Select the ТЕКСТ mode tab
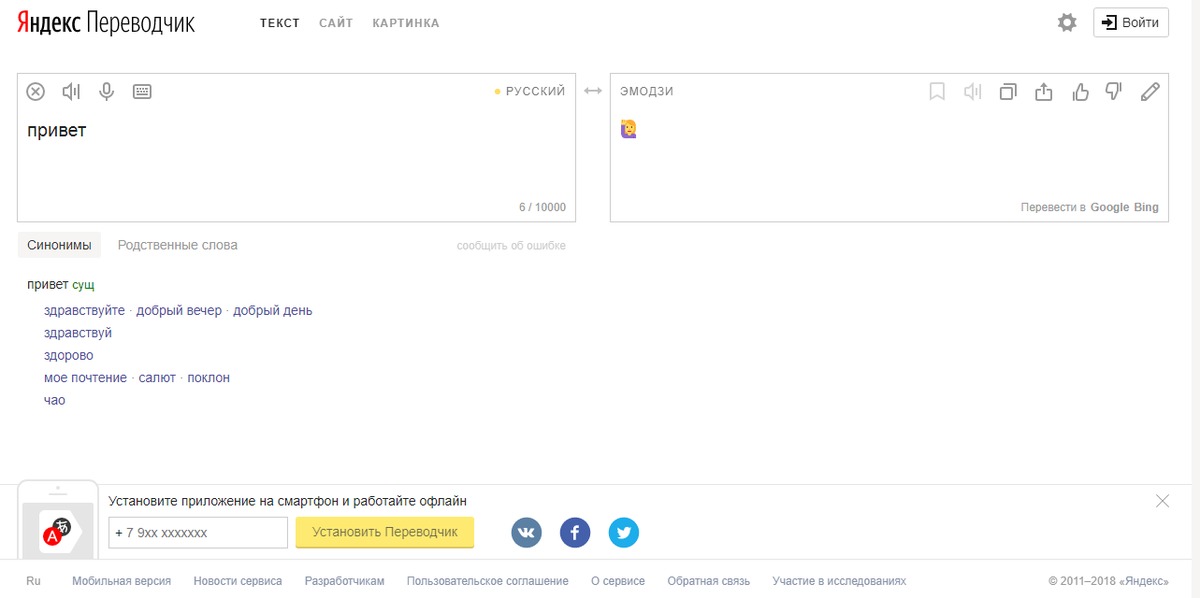Screen dimensions: 1200x598 (x=280, y=23)
